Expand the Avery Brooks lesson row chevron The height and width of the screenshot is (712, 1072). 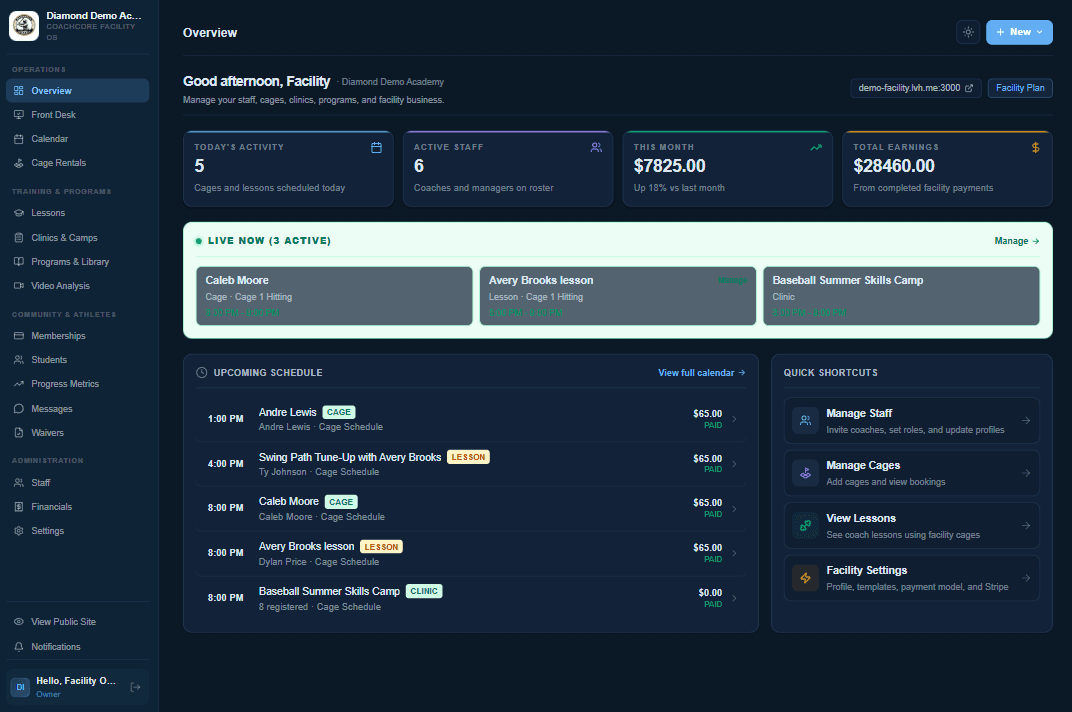tap(734, 553)
